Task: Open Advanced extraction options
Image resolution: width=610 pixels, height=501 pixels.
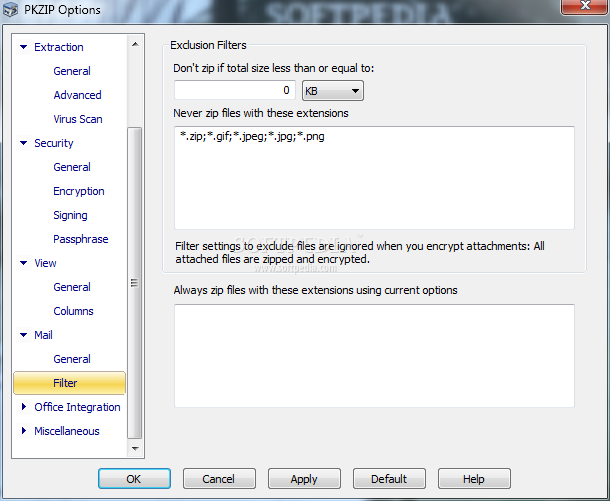Action: (77, 95)
